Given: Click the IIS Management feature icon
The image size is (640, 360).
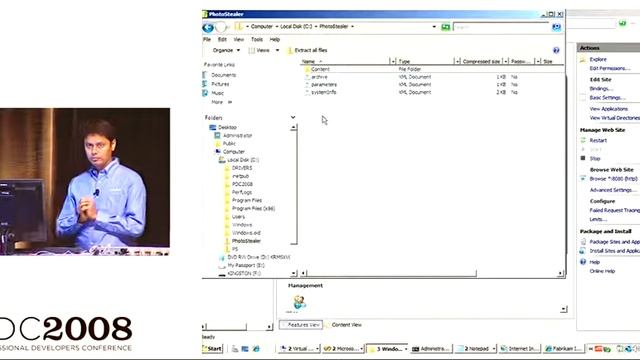Looking at the screenshot, I should (x=300, y=303).
